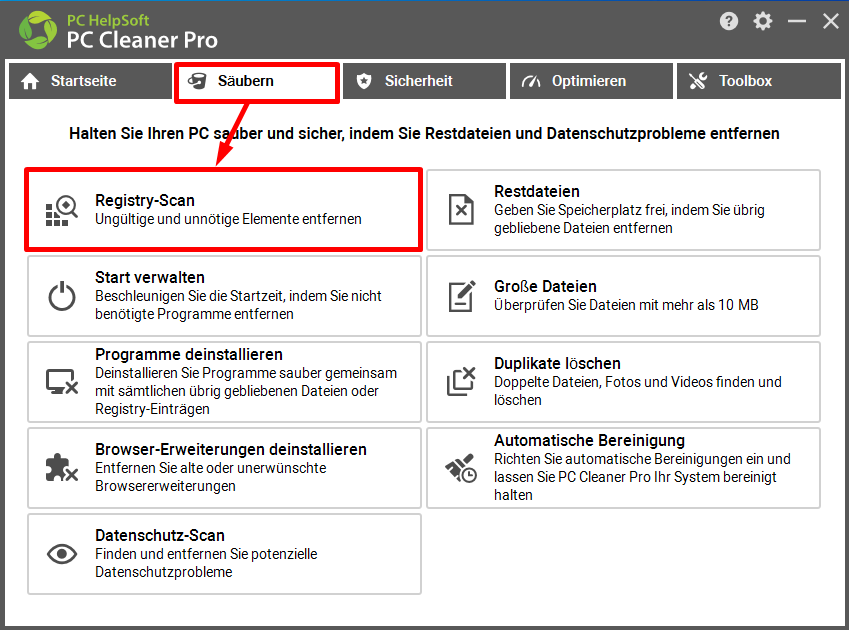Click "Deinstallieren Sie Programme sauber…" description
Screen dimensions: 849x630
click(246, 391)
